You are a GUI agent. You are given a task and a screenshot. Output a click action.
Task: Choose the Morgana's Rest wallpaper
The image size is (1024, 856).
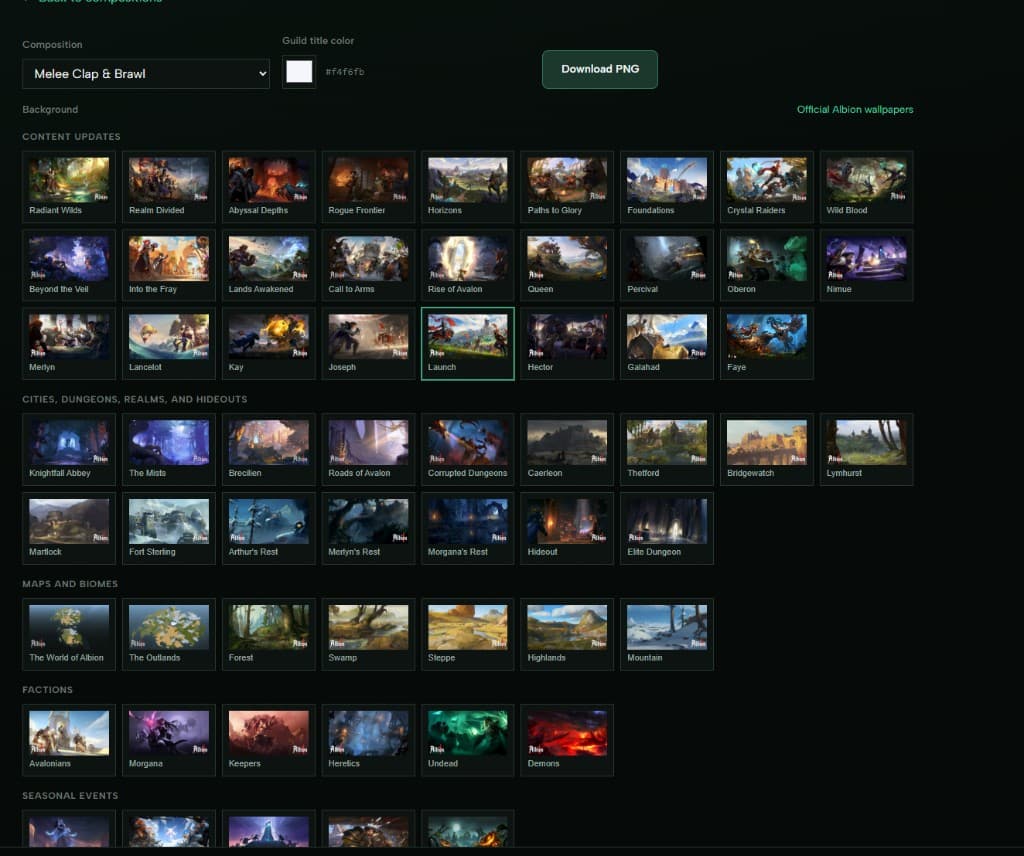point(468,528)
